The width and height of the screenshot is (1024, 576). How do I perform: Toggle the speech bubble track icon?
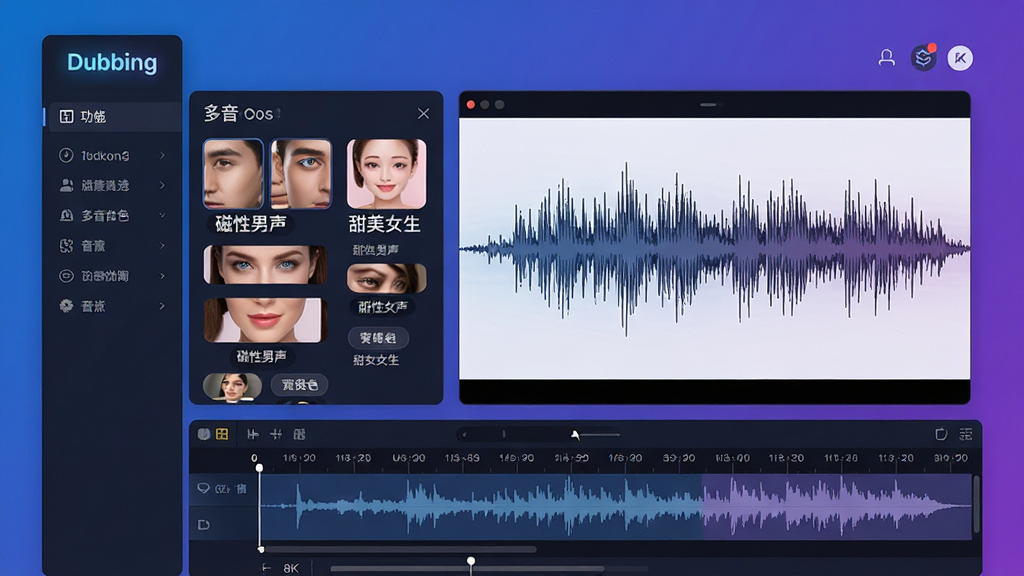tap(203, 488)
